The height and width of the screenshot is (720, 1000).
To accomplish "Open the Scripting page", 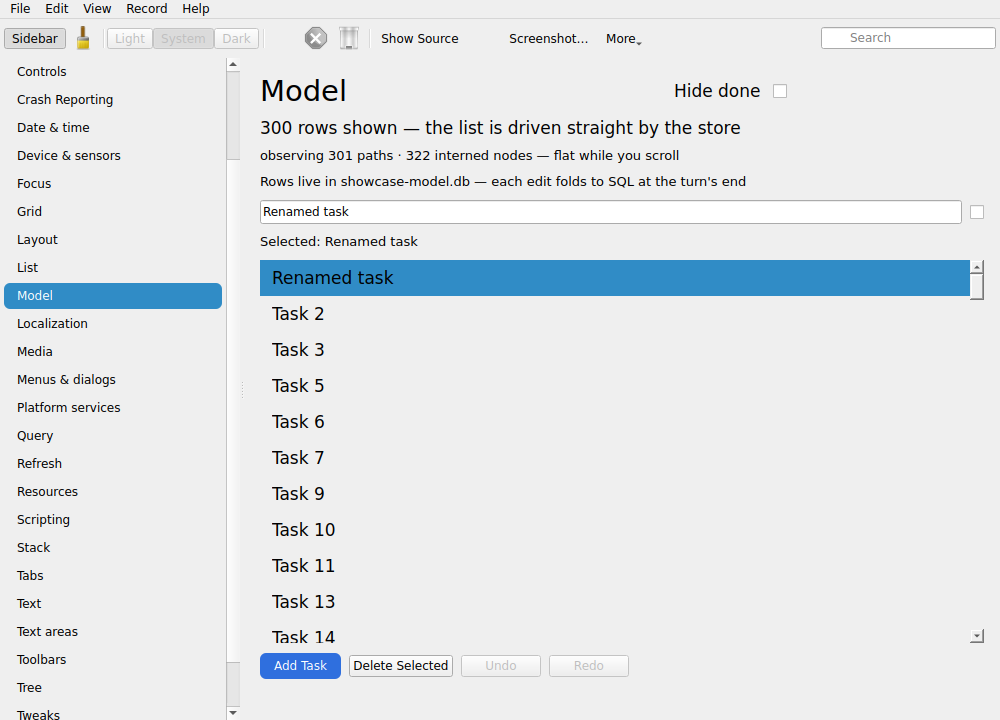I will [x=113, y=520].
